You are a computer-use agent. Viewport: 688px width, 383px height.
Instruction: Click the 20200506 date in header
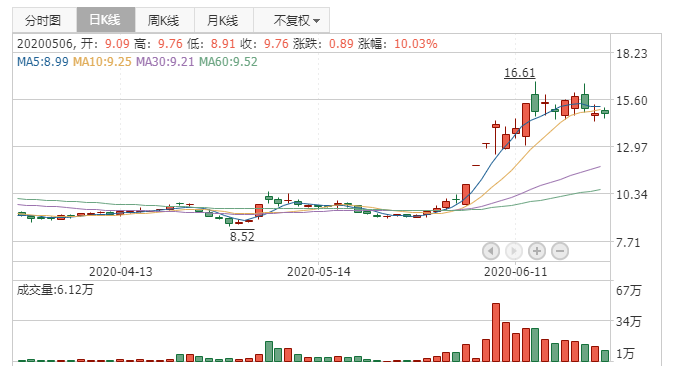click(46, 44)
